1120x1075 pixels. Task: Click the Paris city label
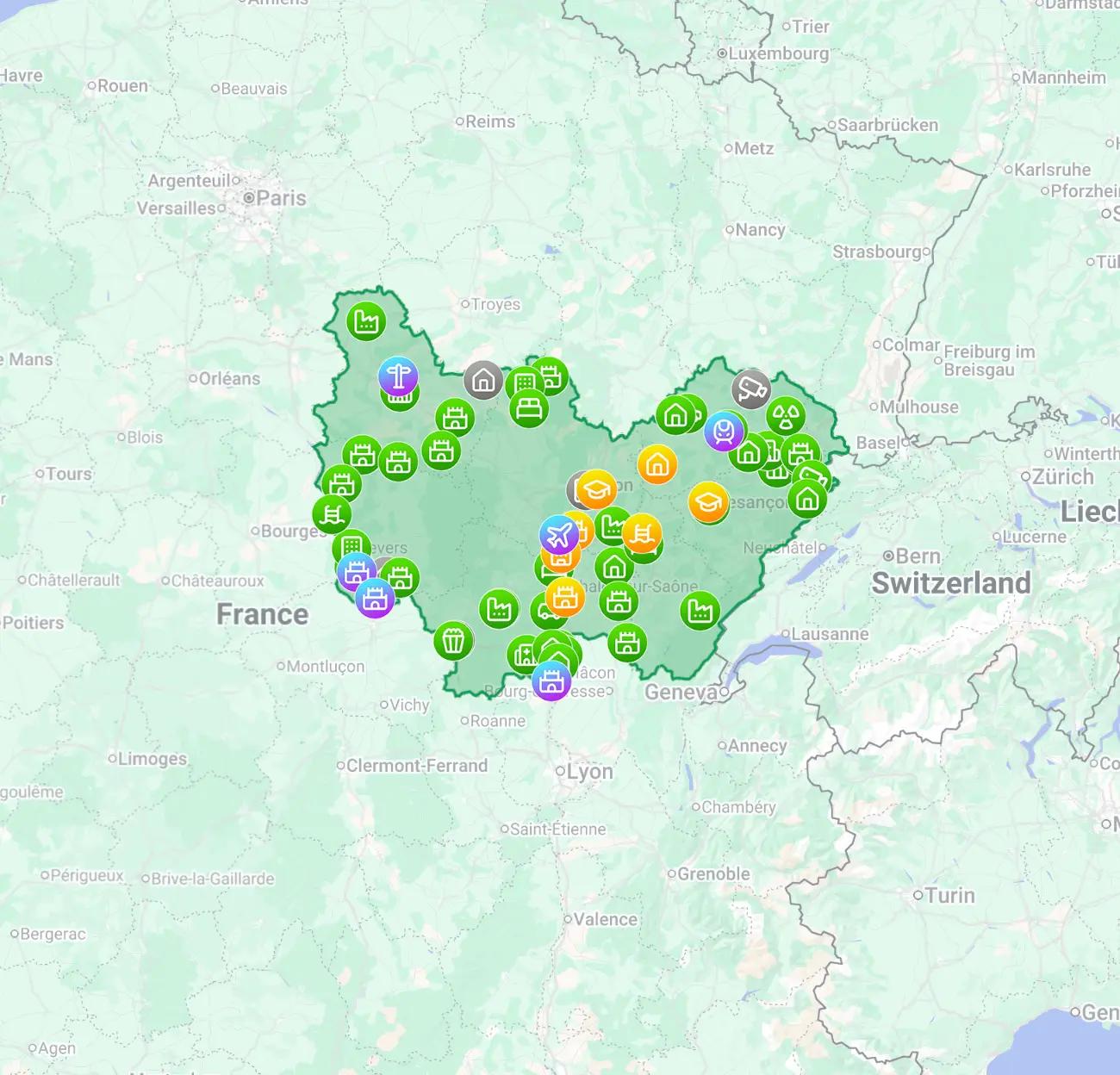click(x=280, y=198)
